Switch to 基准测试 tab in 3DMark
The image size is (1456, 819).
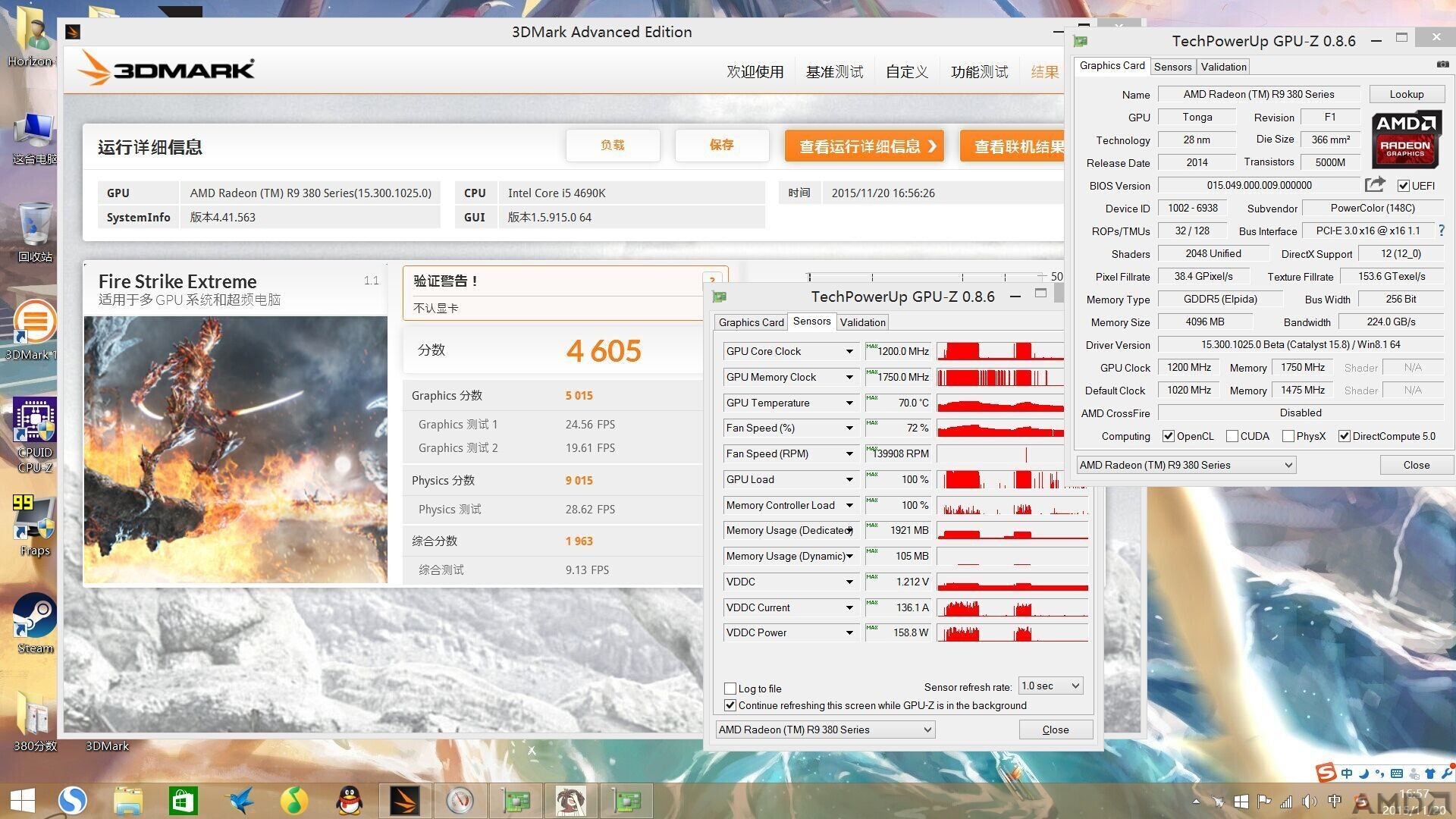[834, 72]
